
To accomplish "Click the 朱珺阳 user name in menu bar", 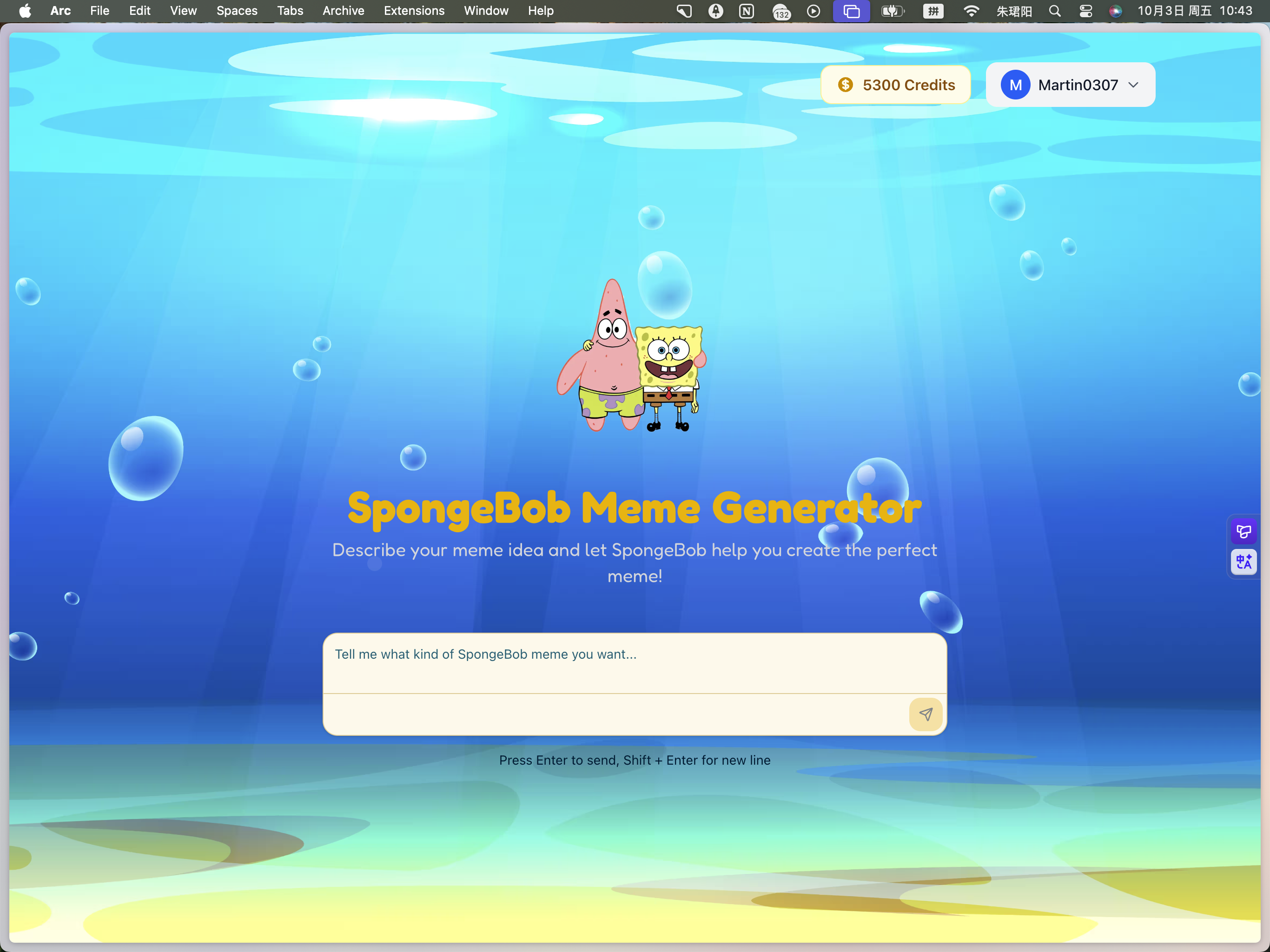I will (x=1014, y=11).
